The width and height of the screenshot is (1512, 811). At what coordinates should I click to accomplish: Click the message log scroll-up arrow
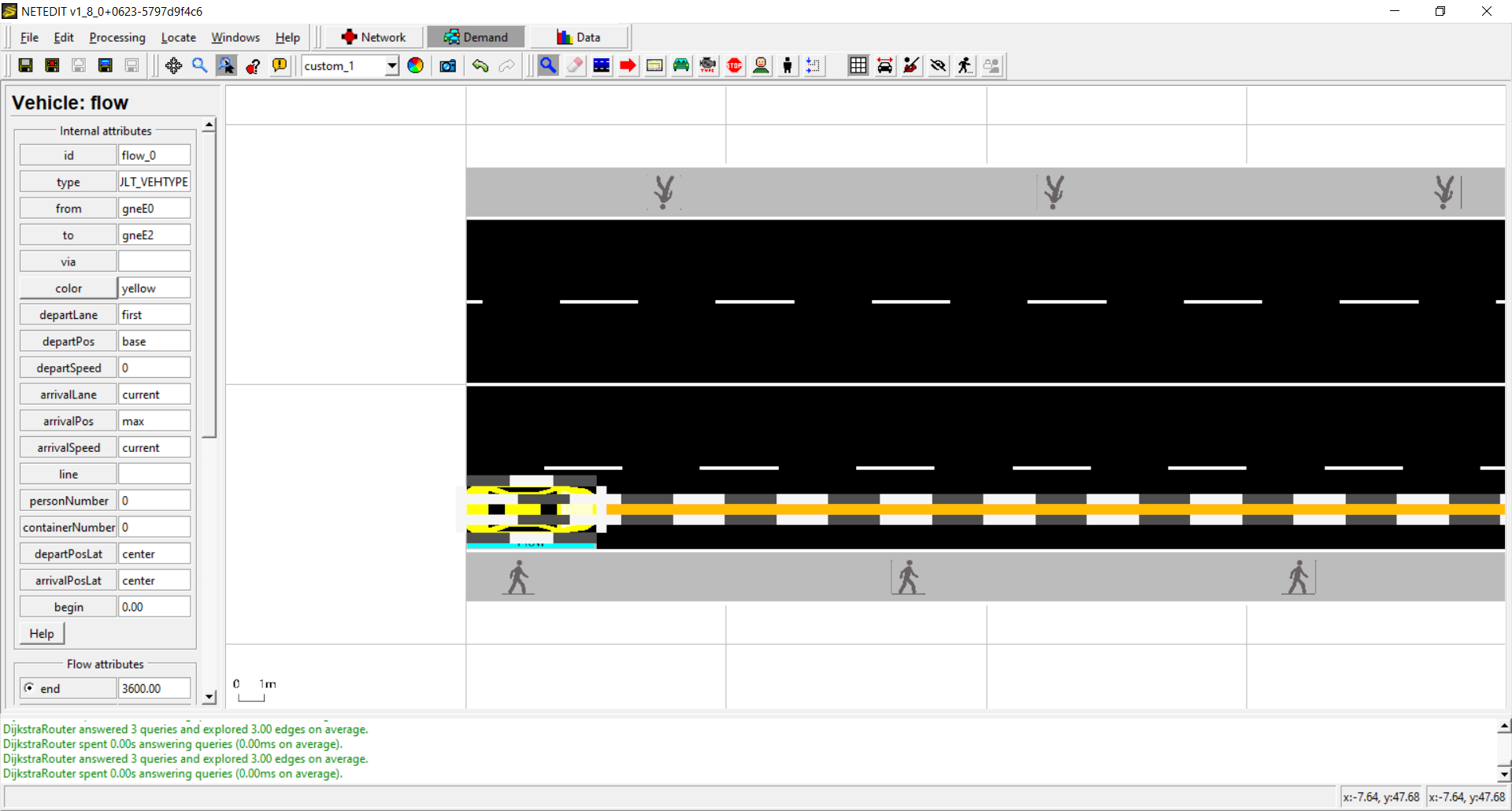pyautogui.click(x=1504, y=727)
